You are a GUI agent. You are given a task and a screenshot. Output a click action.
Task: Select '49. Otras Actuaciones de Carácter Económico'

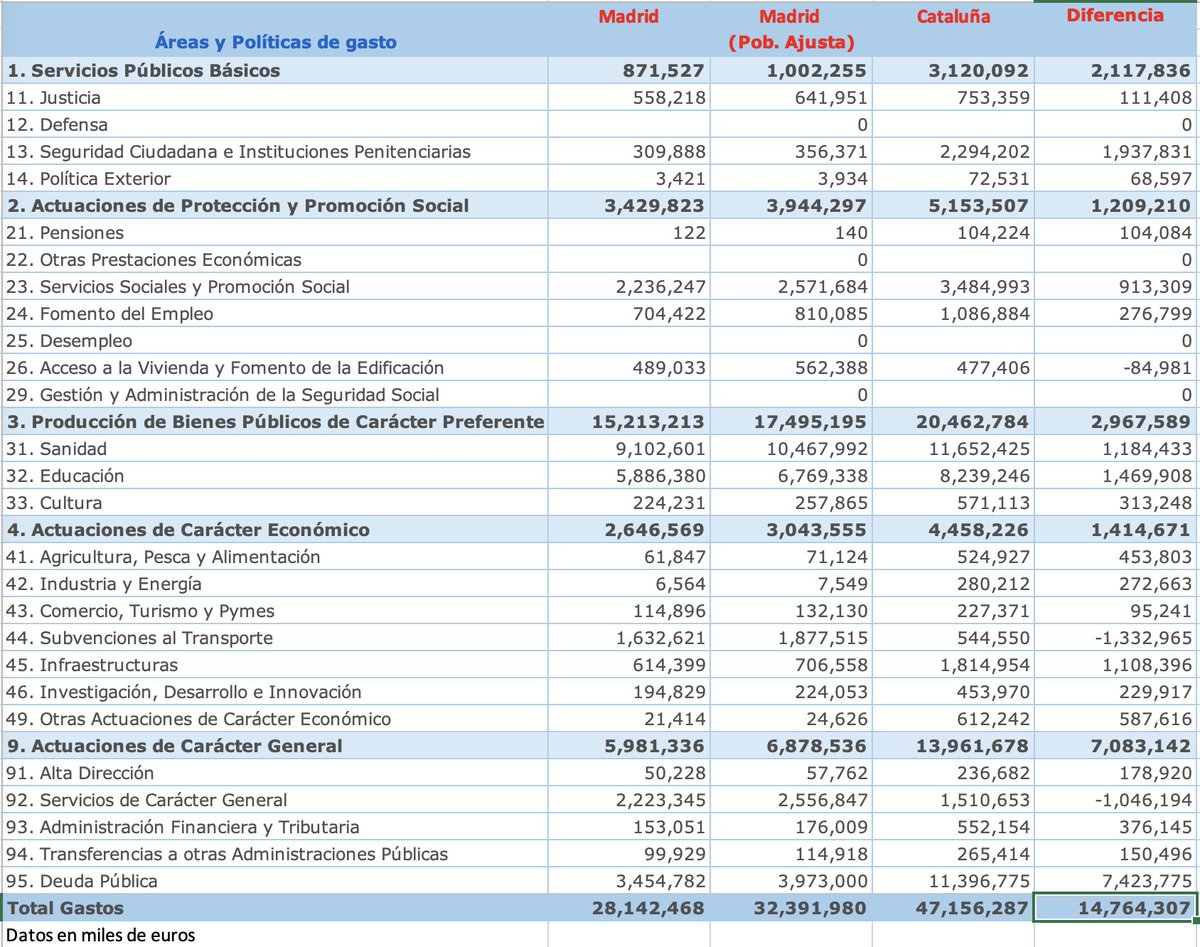tap(198, 718)
